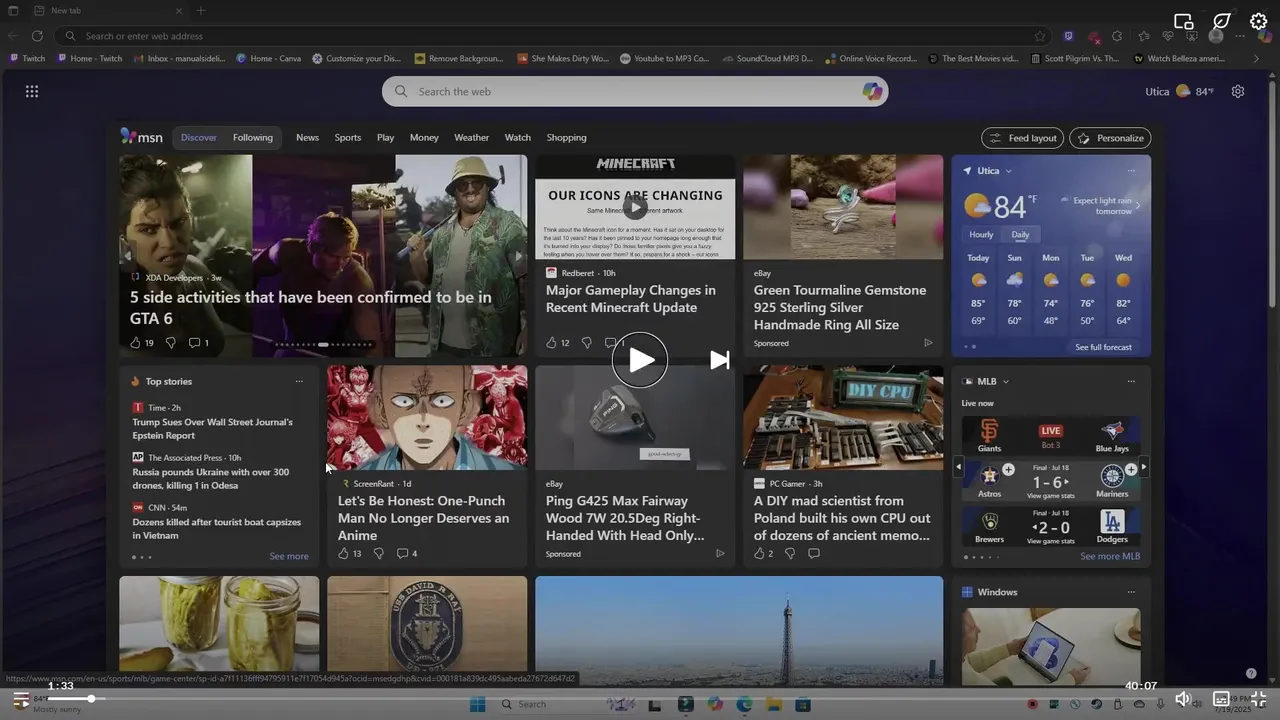This screenshot has height=720, width=1280.
Task: Click See full forecast
Action: (1103, 347)
